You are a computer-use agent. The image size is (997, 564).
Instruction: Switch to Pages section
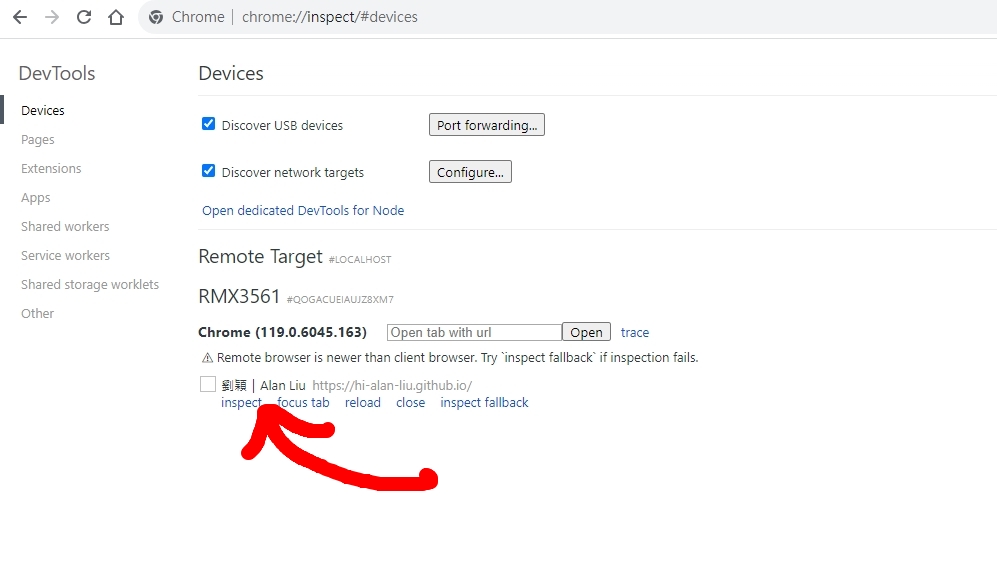[x=38, y=140]
